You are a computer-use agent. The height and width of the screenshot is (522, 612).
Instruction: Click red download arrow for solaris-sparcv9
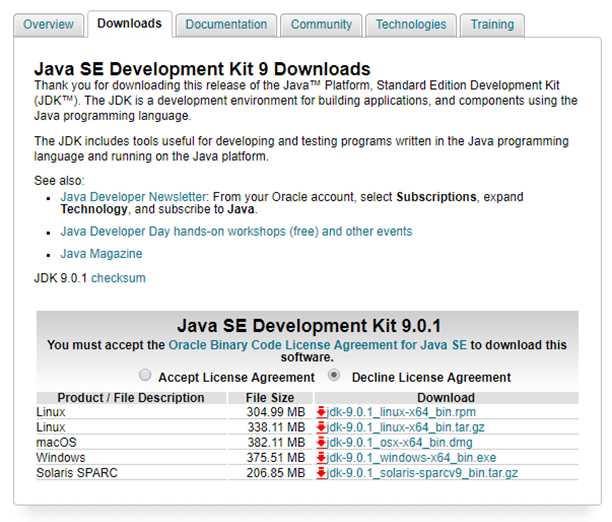[321, 473]
